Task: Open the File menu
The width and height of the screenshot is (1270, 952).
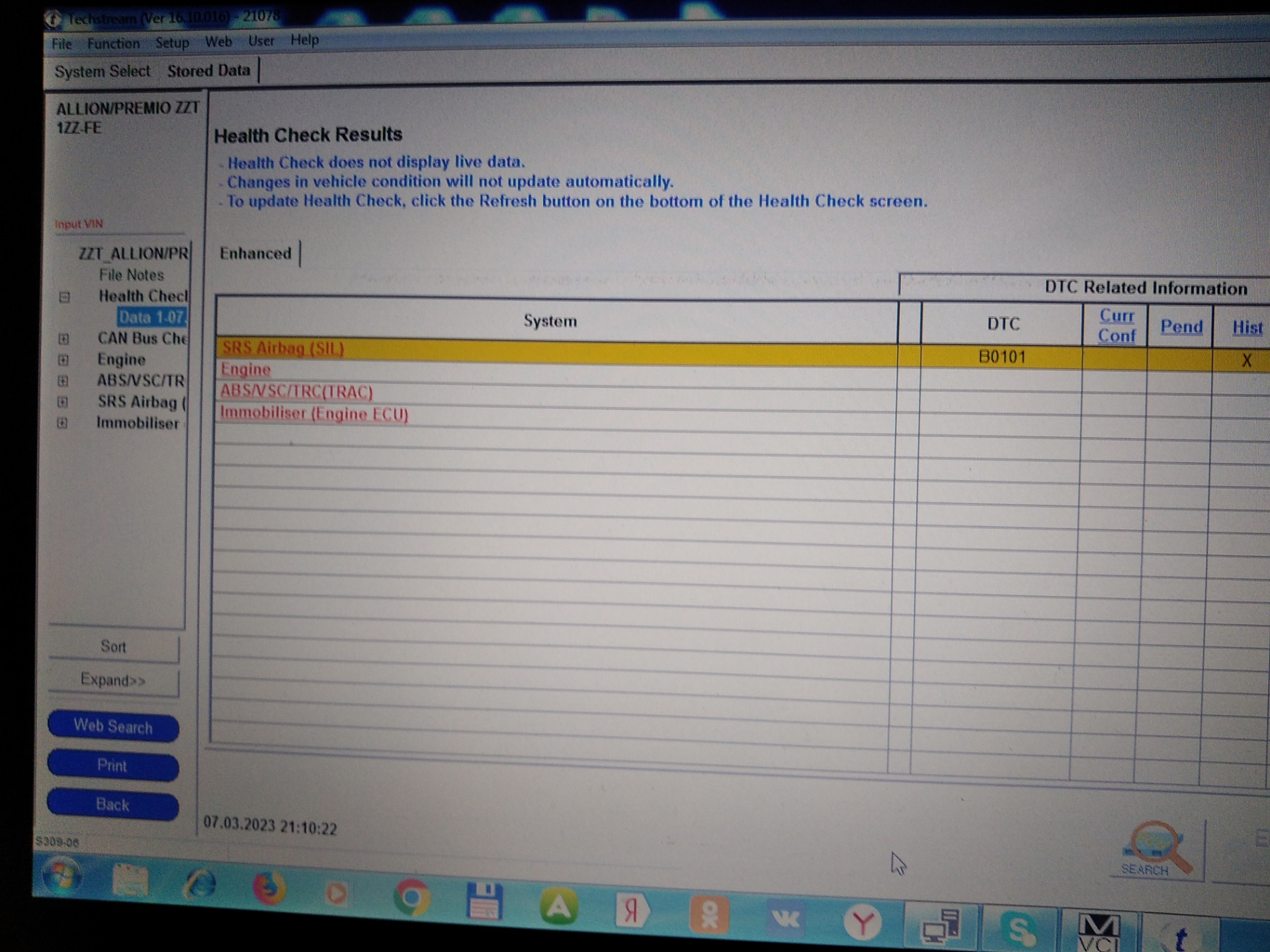Action: tap(62, 44)
